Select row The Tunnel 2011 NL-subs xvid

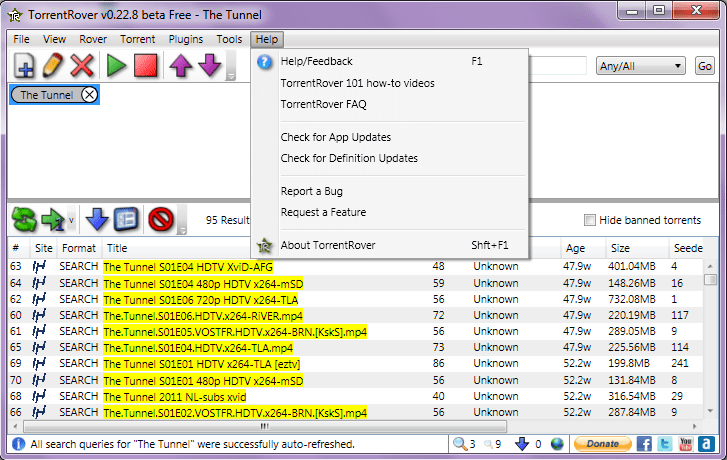point(355,396)
